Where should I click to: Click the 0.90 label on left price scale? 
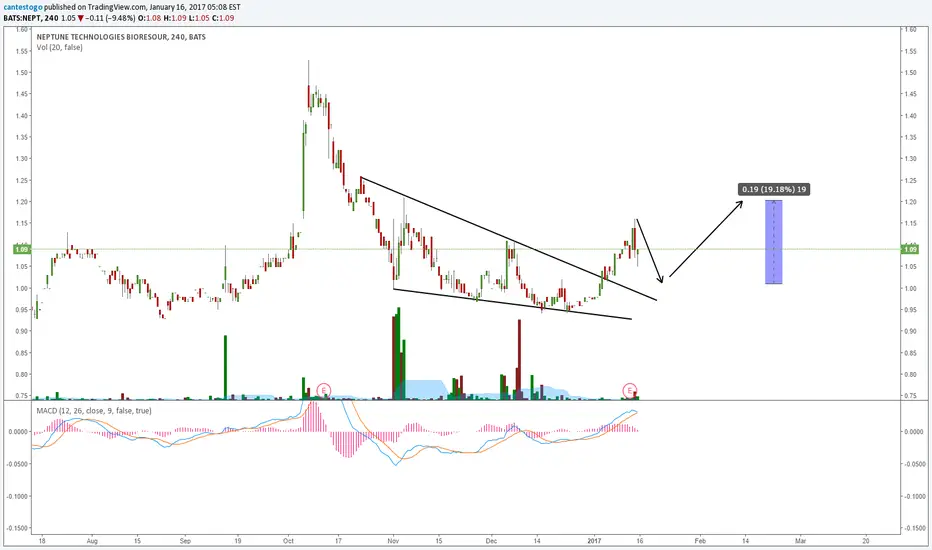22,331
